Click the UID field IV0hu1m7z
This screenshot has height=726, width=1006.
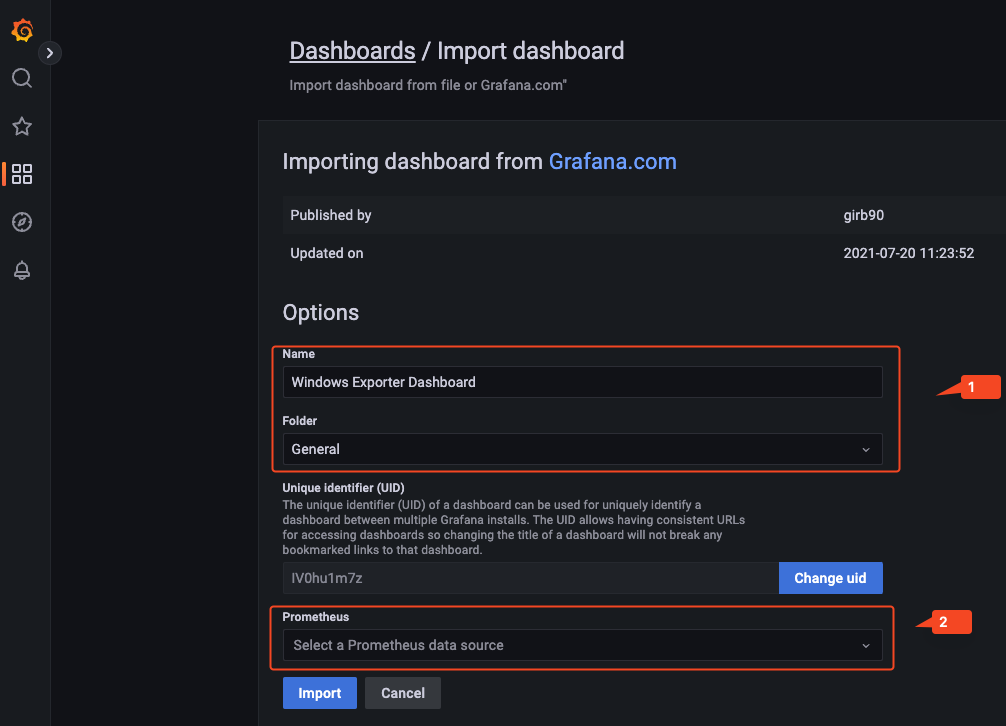[x=531, y=578]
